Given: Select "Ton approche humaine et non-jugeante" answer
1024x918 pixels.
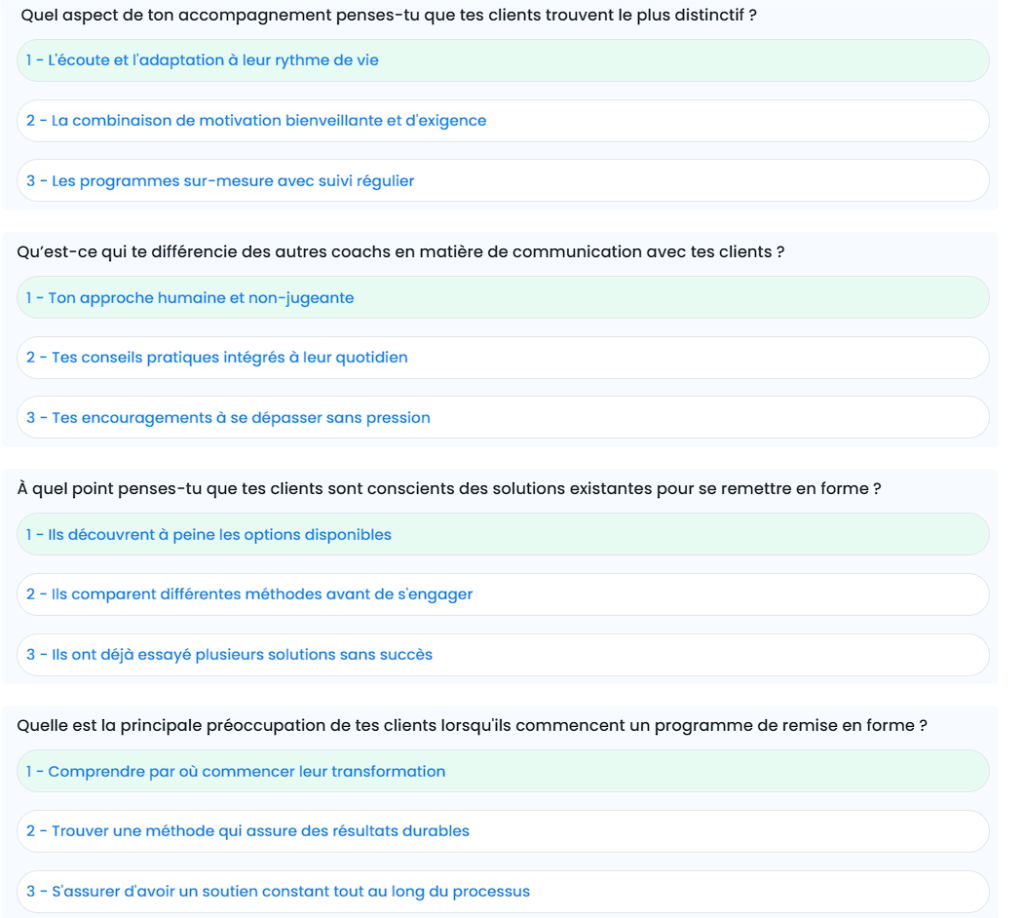Looking at the screenshot, I should (x=503, y=298).
